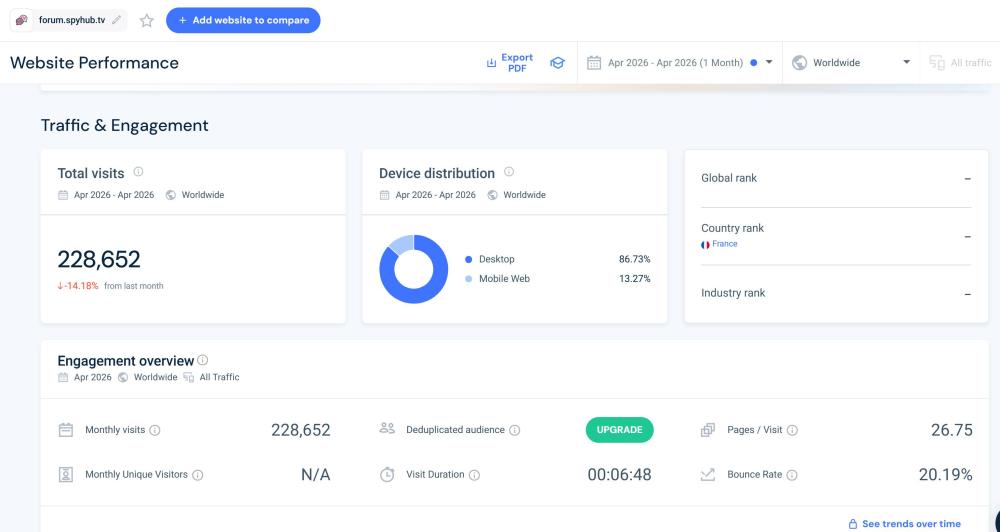Show info for Device distribution
The height and width of the screenshot is (532, 1000).
[509, 172]
